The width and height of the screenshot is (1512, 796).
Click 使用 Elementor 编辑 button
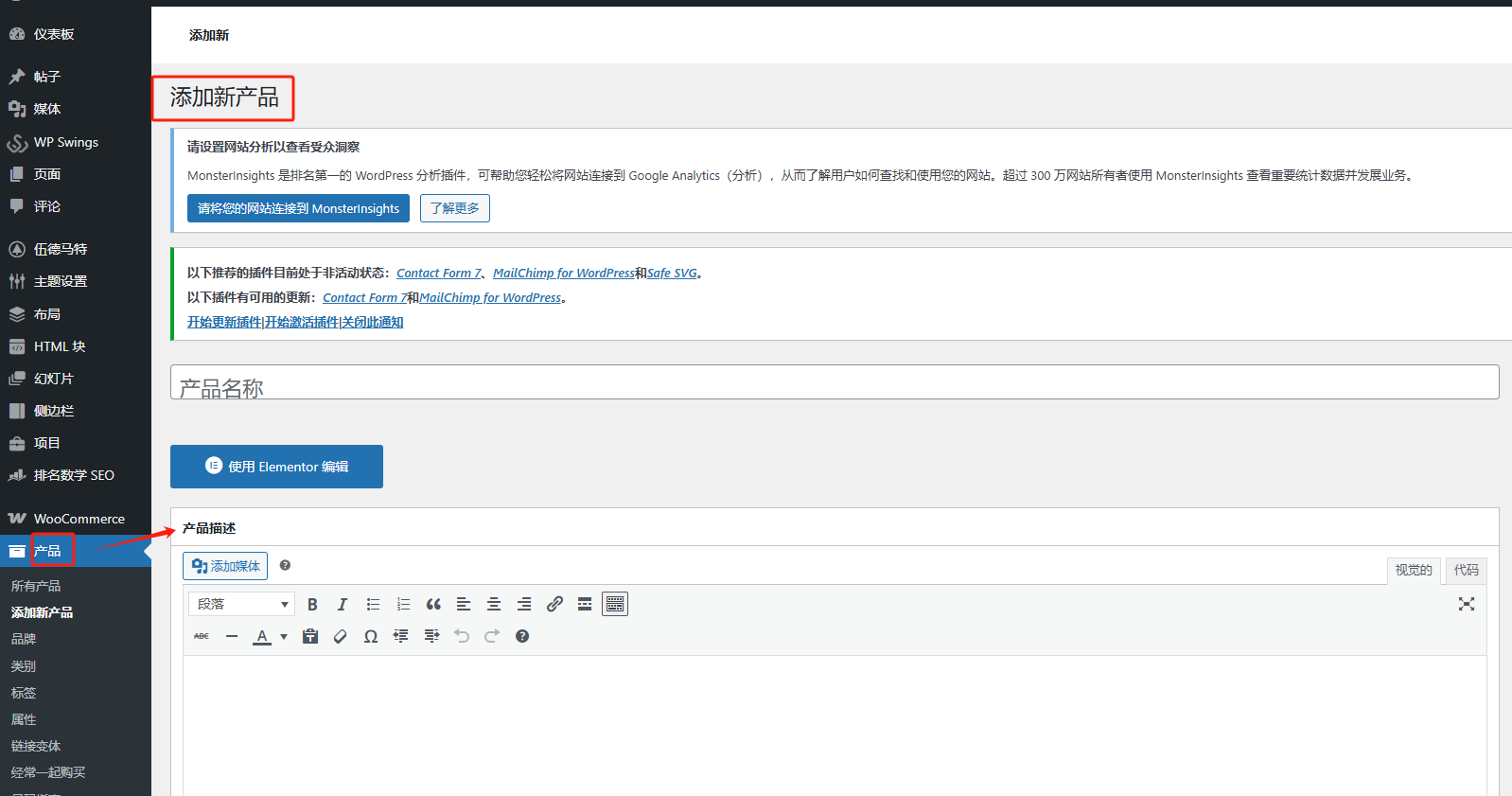[x=276, y=467]
